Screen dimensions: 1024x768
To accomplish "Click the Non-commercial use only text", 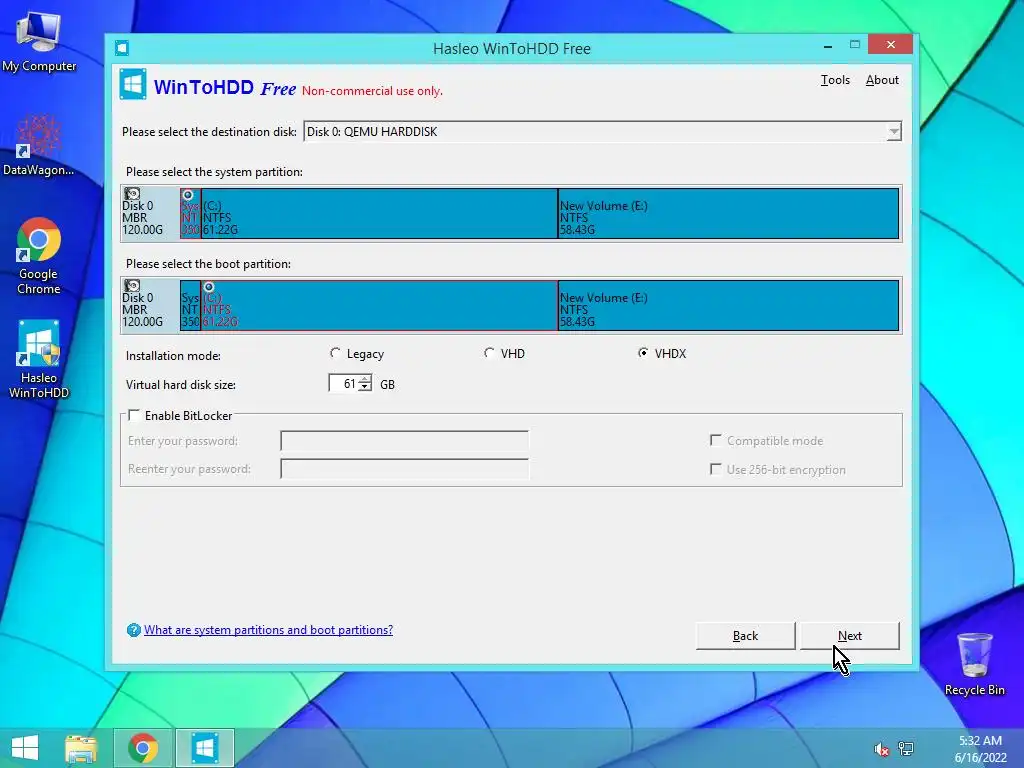I will click(372, 91).
